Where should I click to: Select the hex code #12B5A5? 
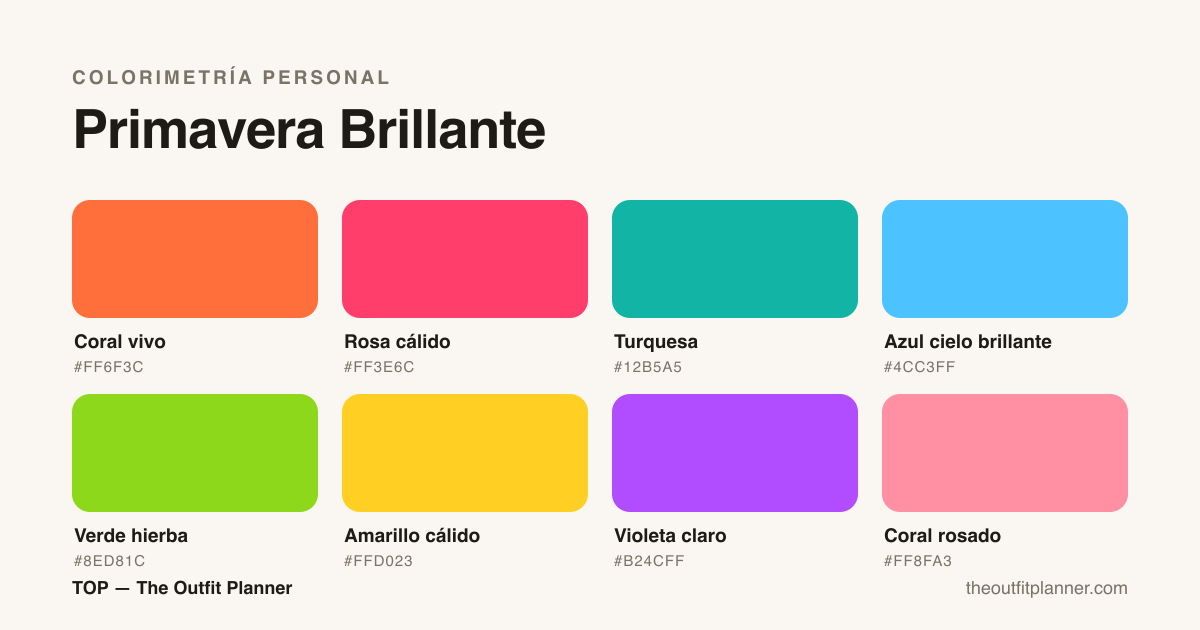(x=648, y=367)
